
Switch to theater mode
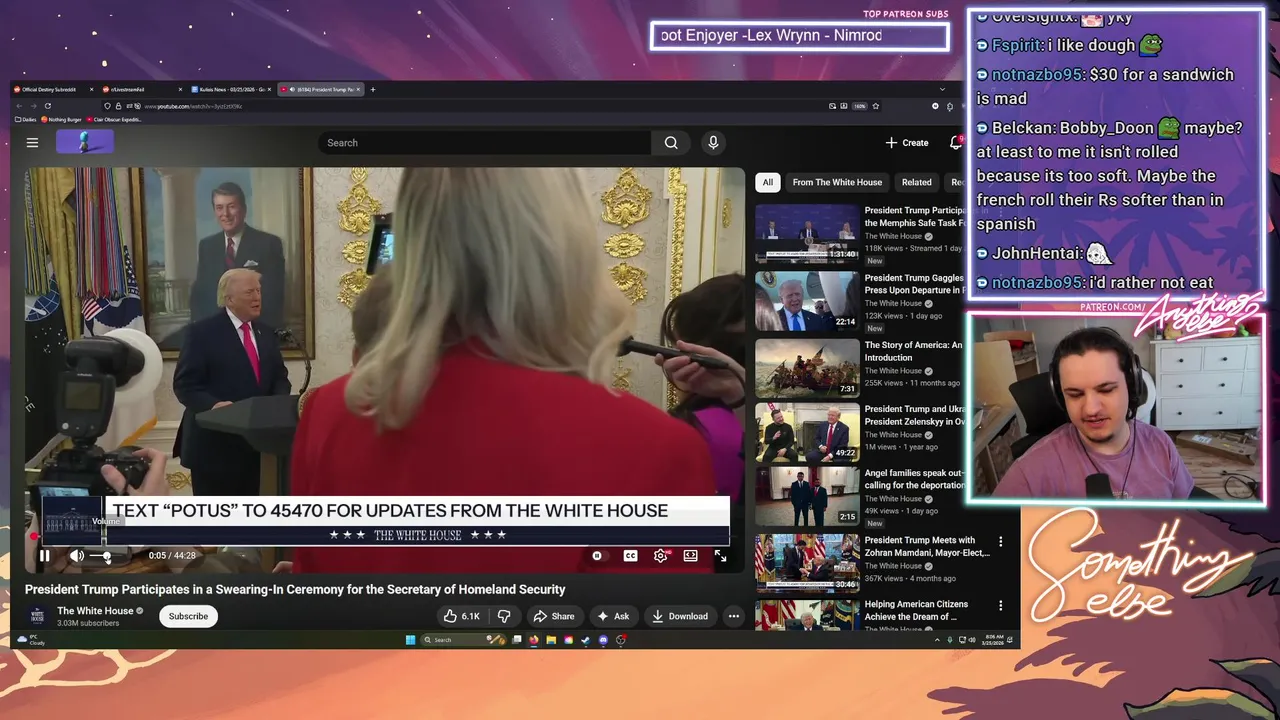click(690, 556)
